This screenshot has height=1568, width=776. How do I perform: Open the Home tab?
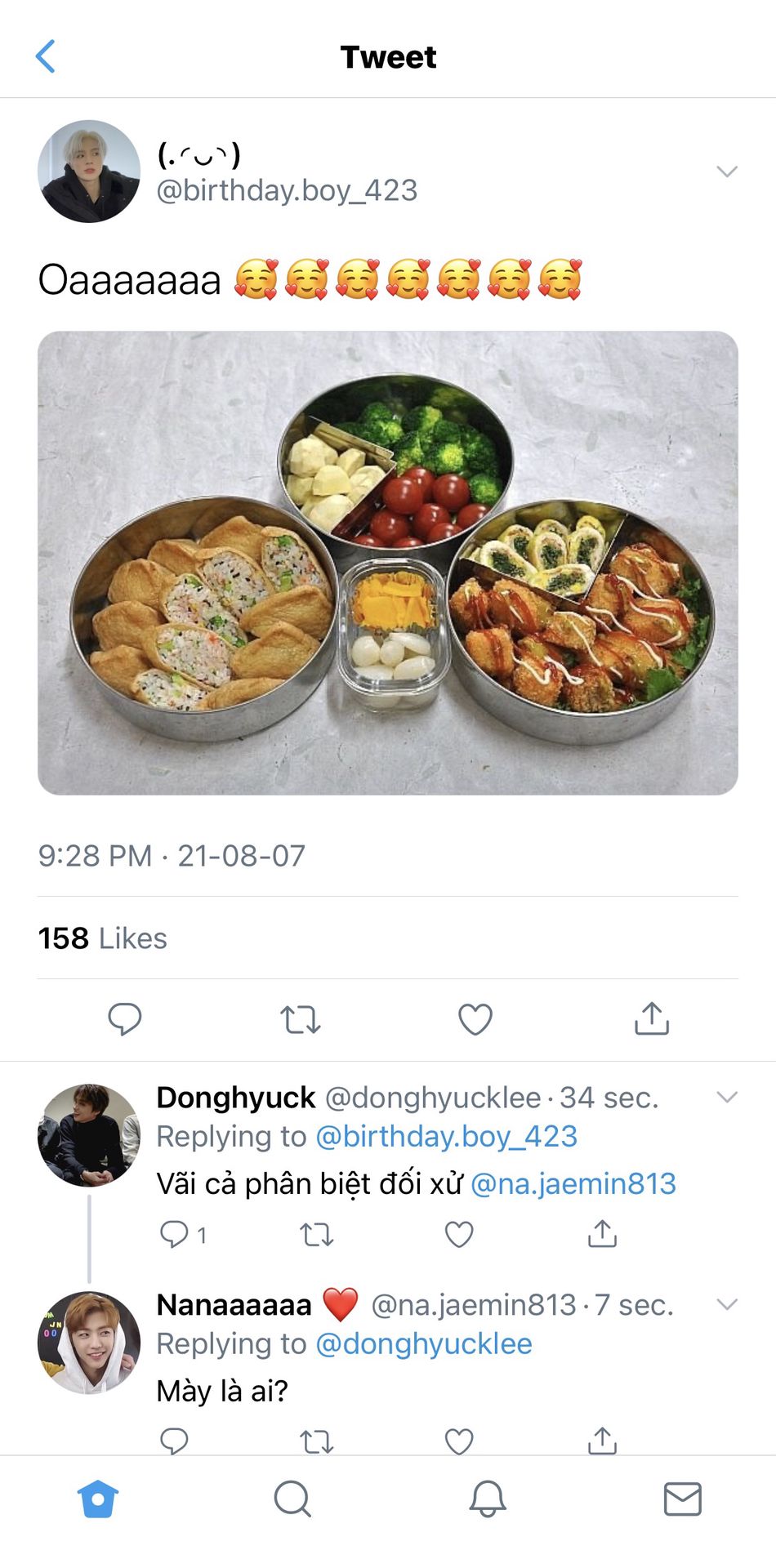coord(98,1499)
